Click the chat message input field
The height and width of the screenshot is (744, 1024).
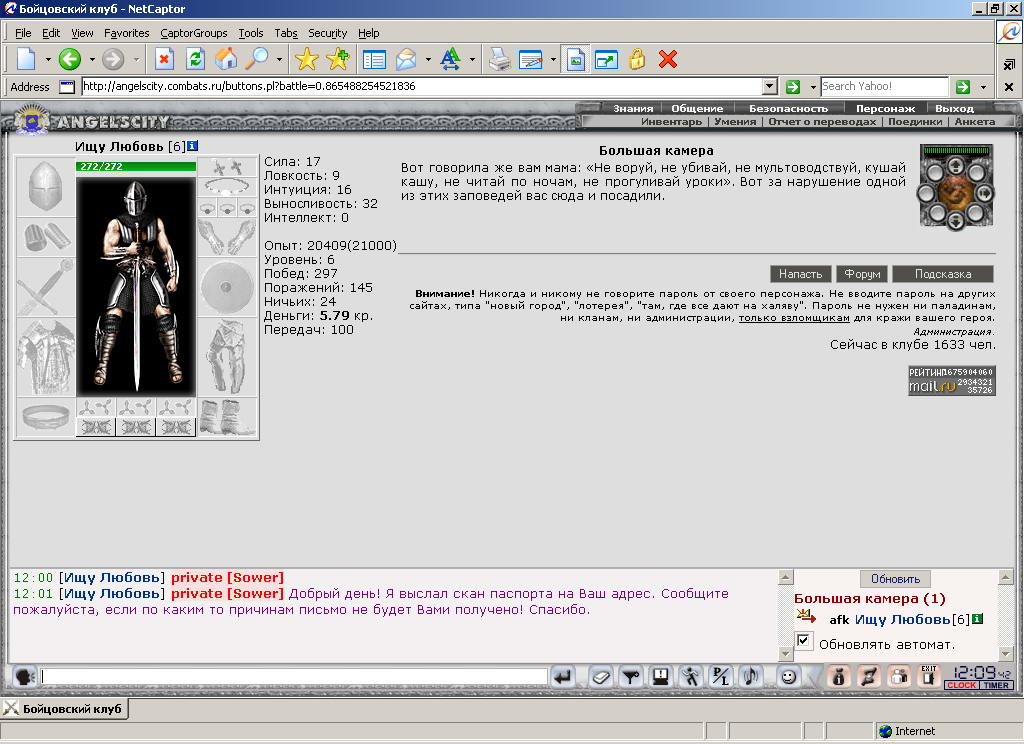(294, 676)
